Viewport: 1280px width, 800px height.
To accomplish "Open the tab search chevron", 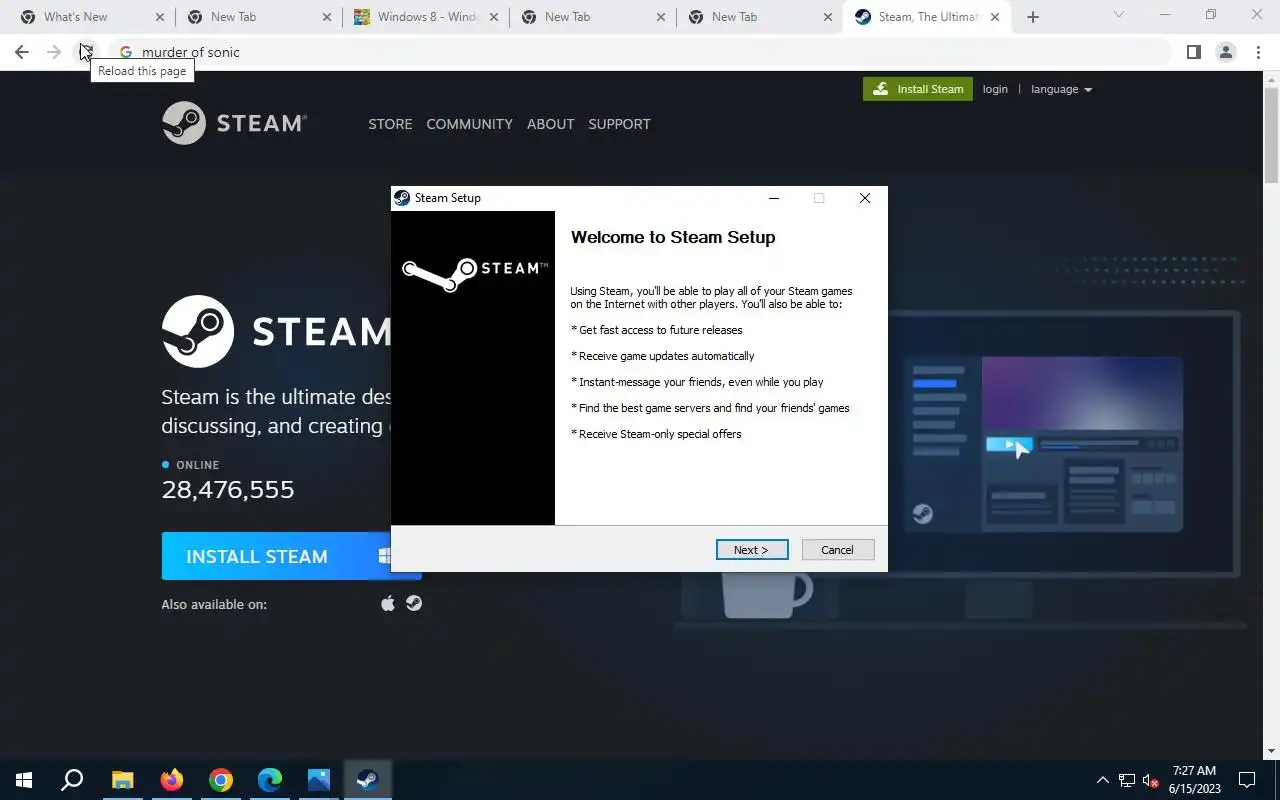I will coord(1118,15).
